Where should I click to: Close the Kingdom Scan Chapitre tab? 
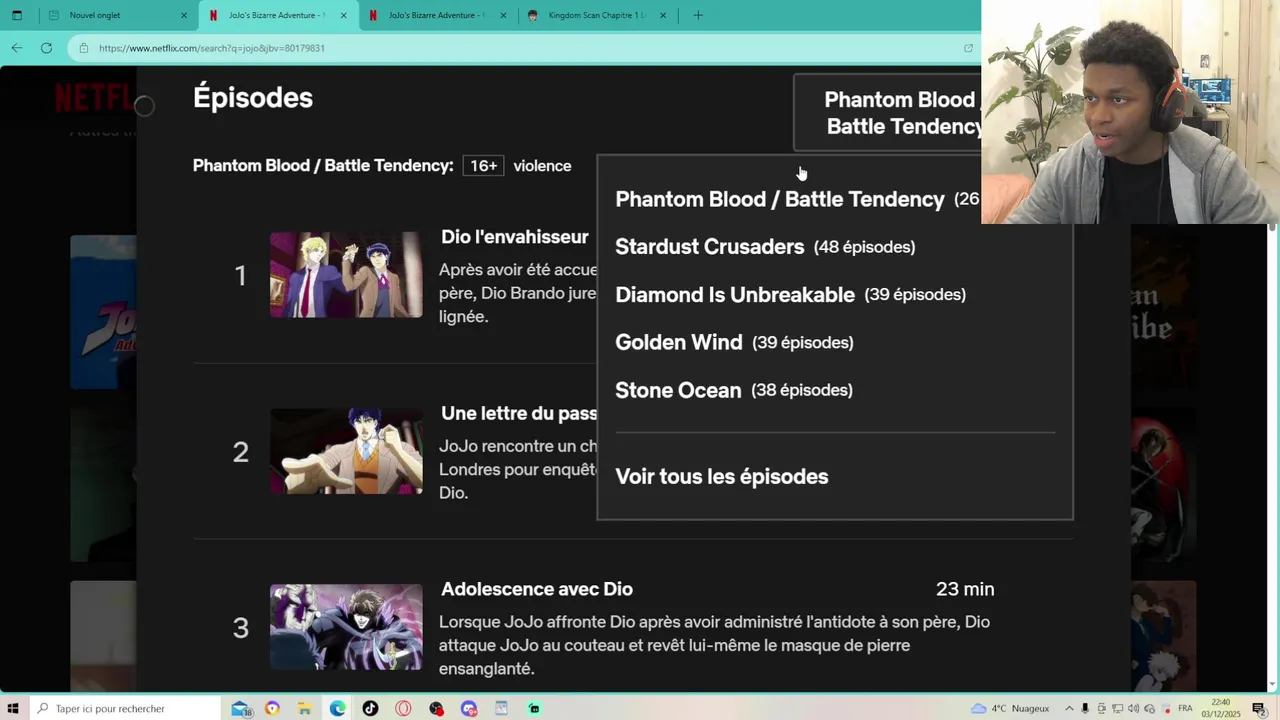click(663, 15)
